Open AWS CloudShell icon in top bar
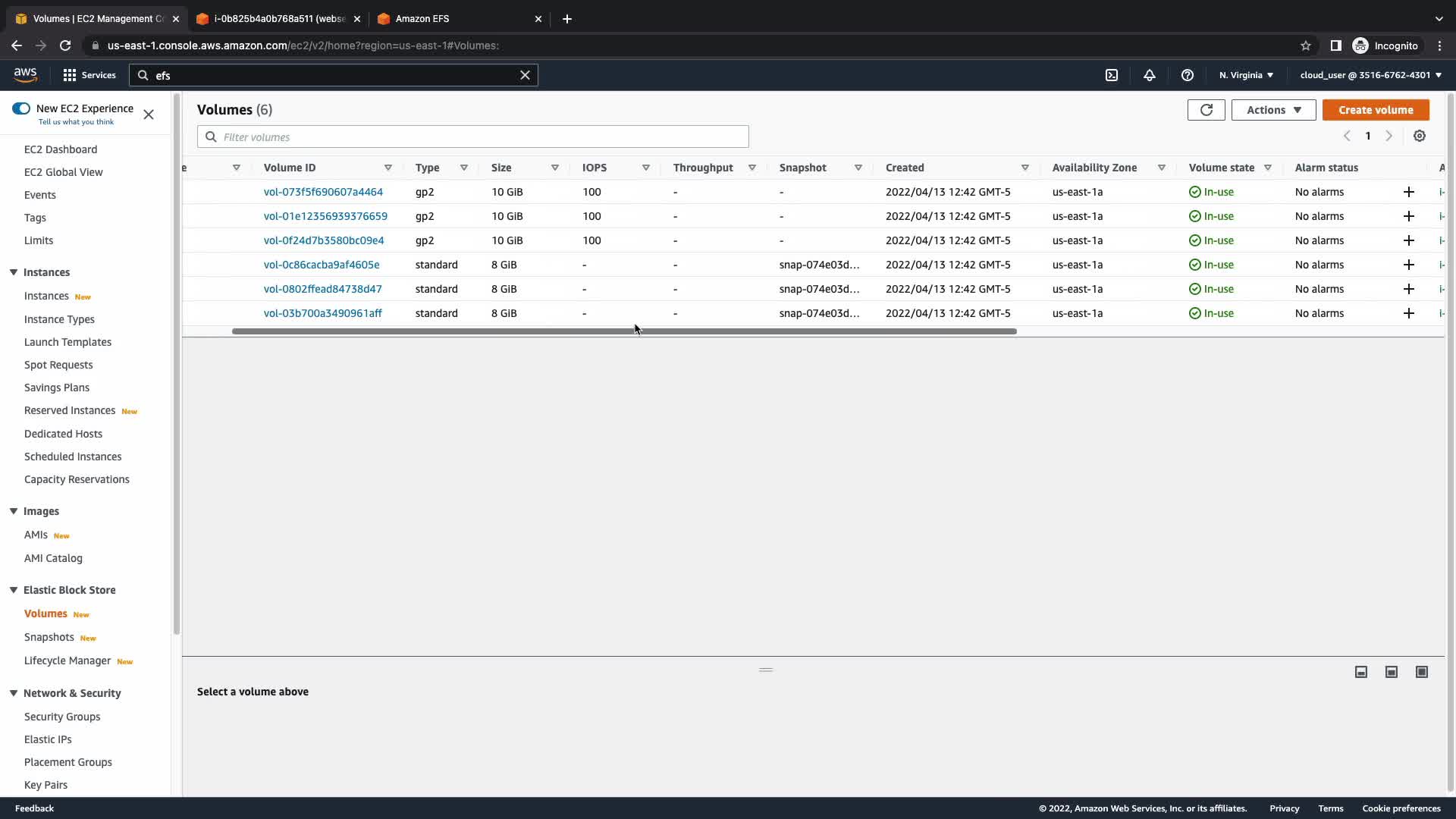Screen dimensions: 1456x819 [1112, 75]
